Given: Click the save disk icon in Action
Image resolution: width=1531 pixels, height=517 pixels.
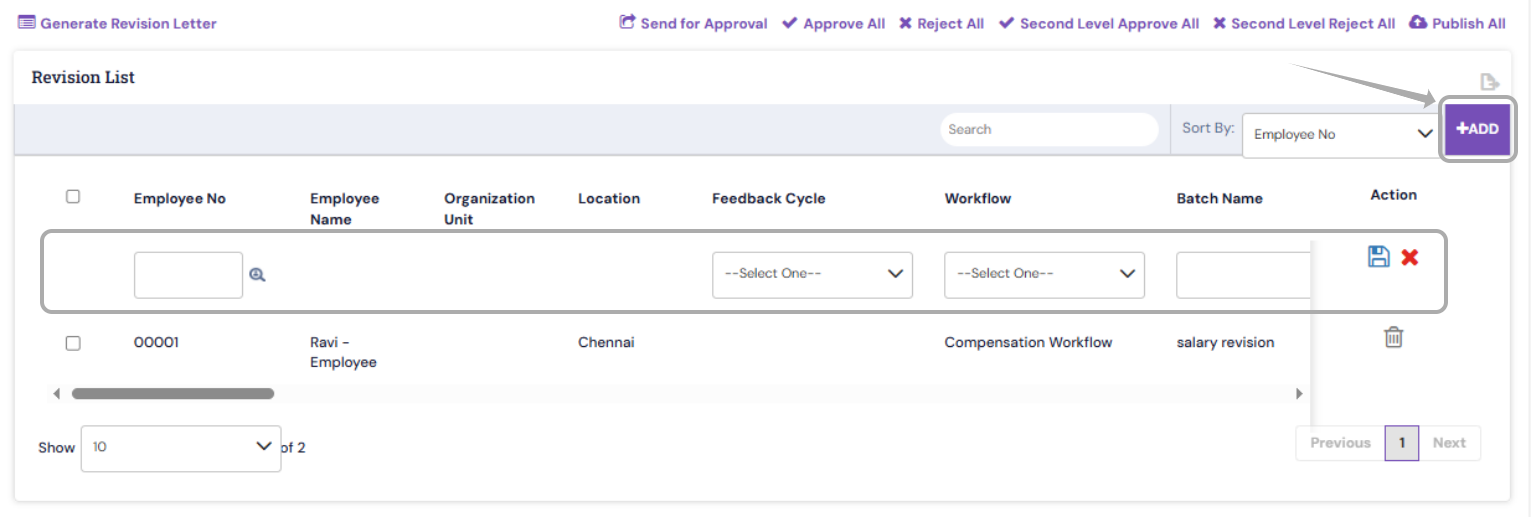Looking at the screenshot, I should (1379, 257).
